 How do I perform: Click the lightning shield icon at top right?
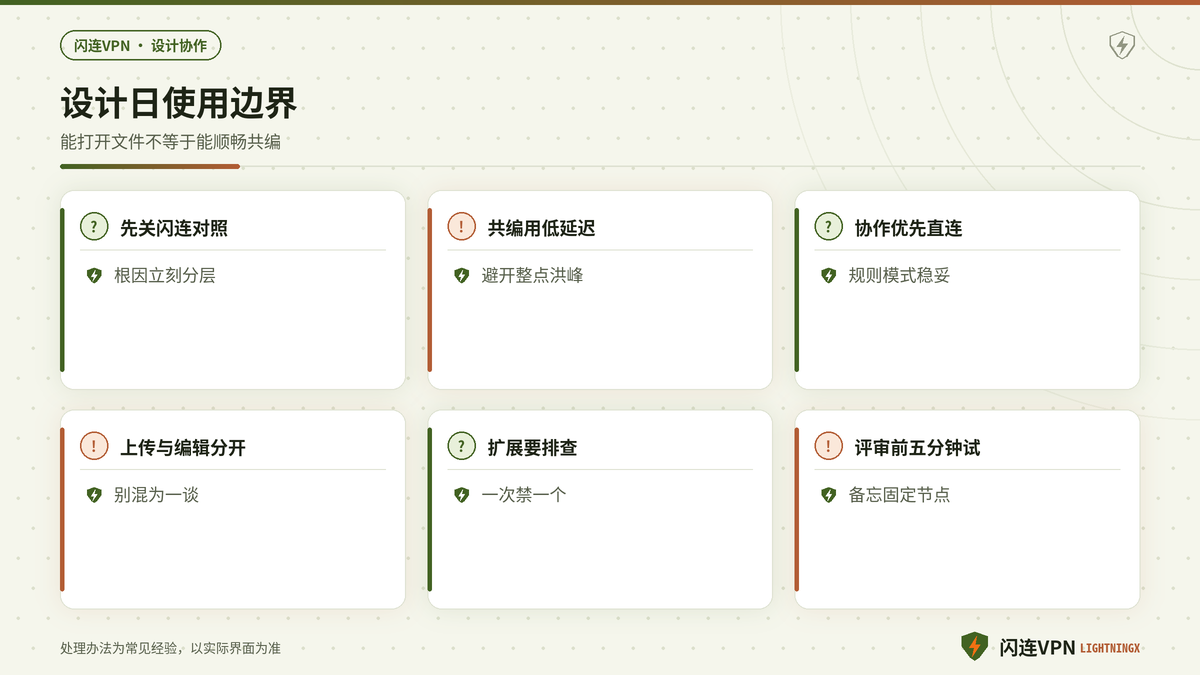(1122, 45)
